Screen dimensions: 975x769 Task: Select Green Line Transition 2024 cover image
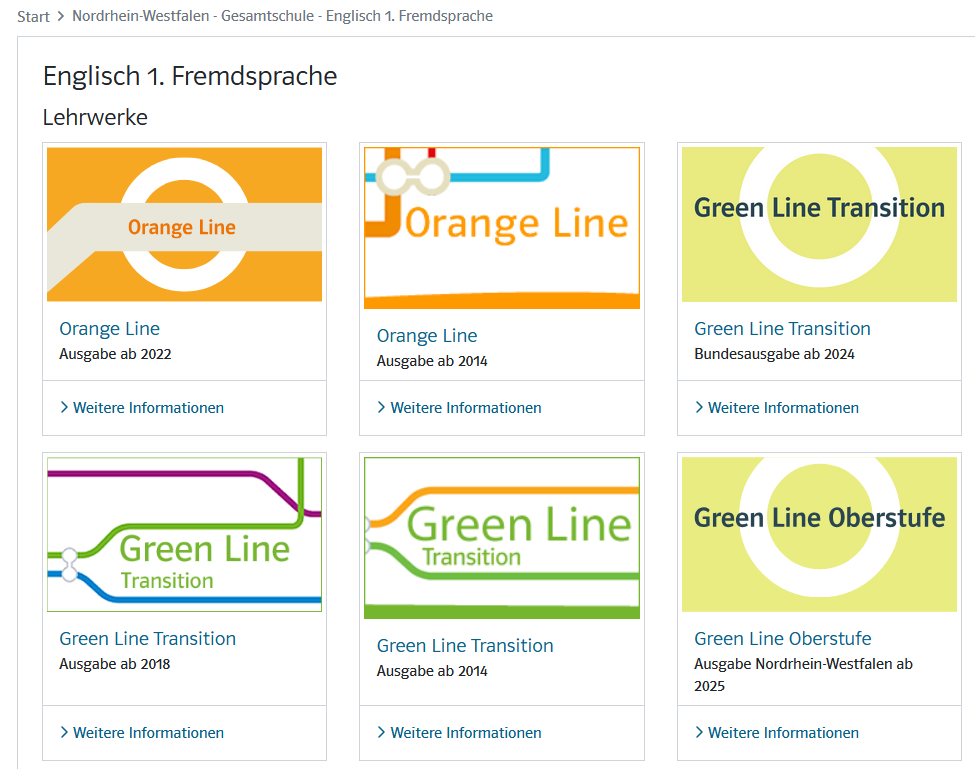pyautogui.click(x=820, y=224)
